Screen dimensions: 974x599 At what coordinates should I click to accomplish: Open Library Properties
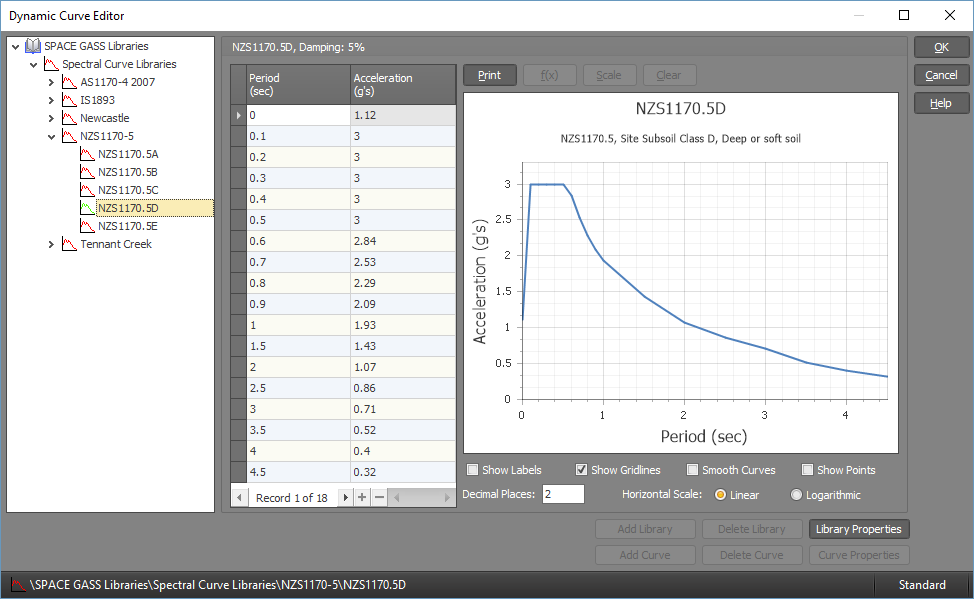point(858,529)
